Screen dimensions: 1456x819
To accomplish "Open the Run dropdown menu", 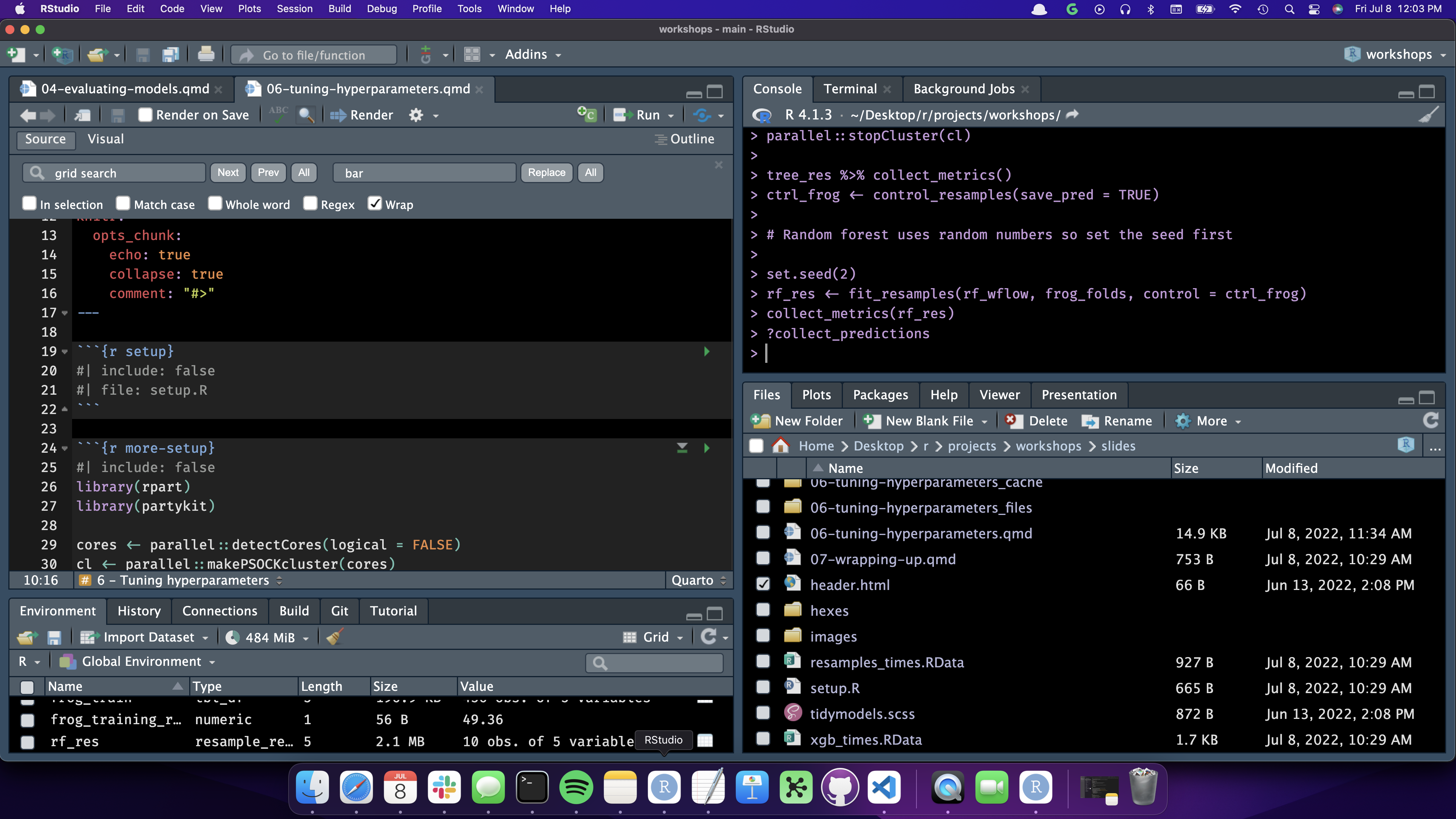I will pyautogui.click(x=670, y=115).
